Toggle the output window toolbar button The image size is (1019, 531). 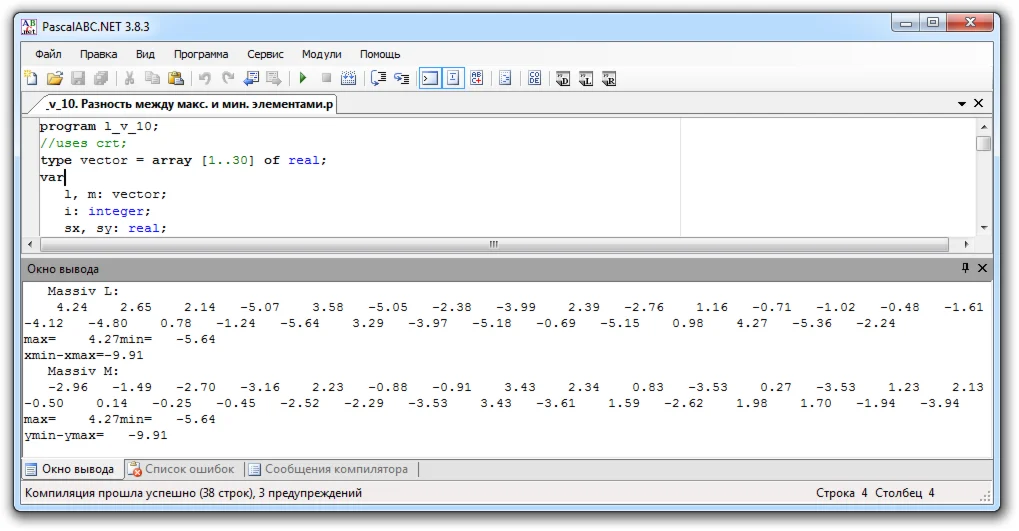pyautogui.click(x=429, y=78)
